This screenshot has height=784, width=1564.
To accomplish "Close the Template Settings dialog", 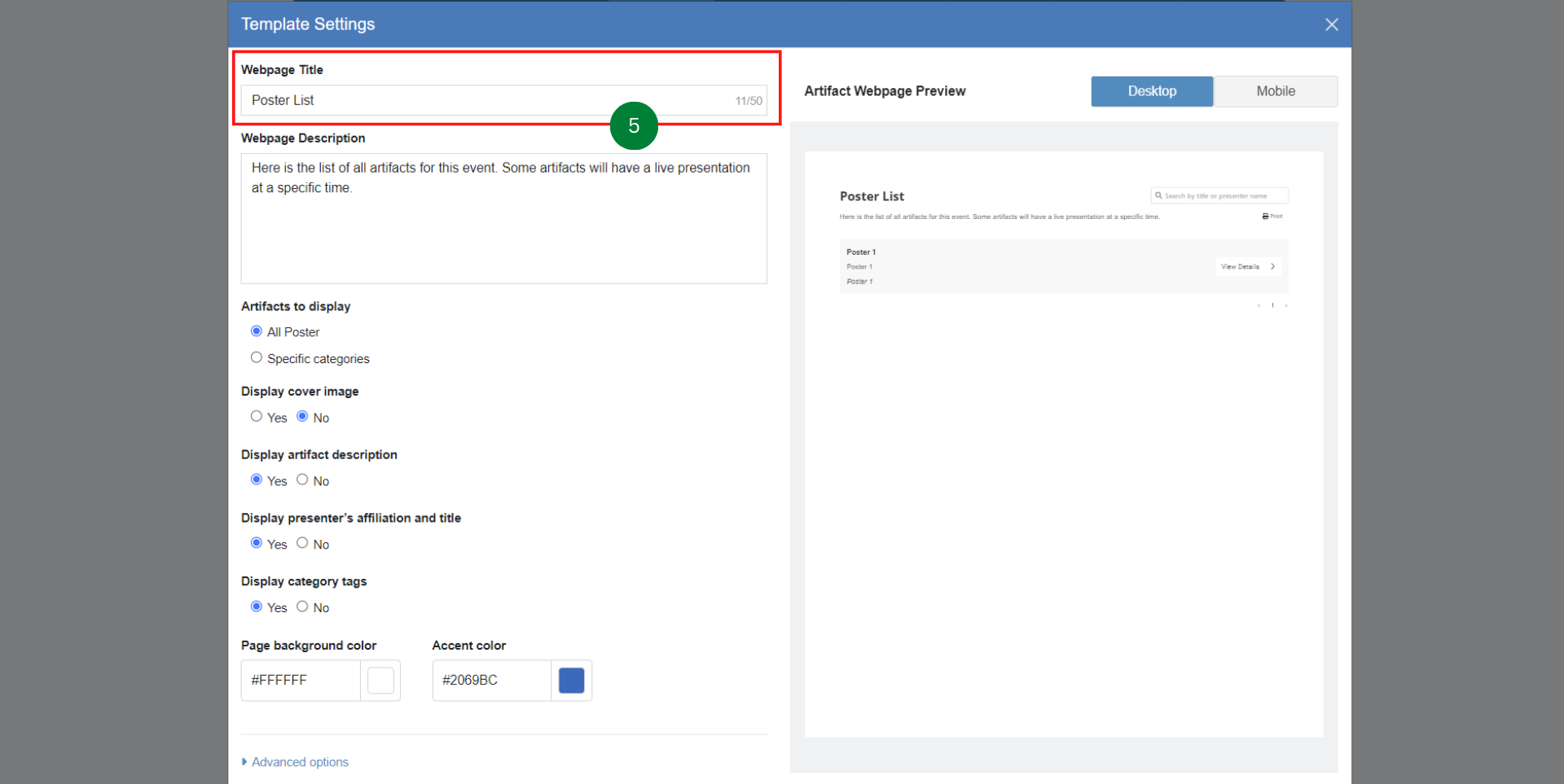I will coord(1332,24).
